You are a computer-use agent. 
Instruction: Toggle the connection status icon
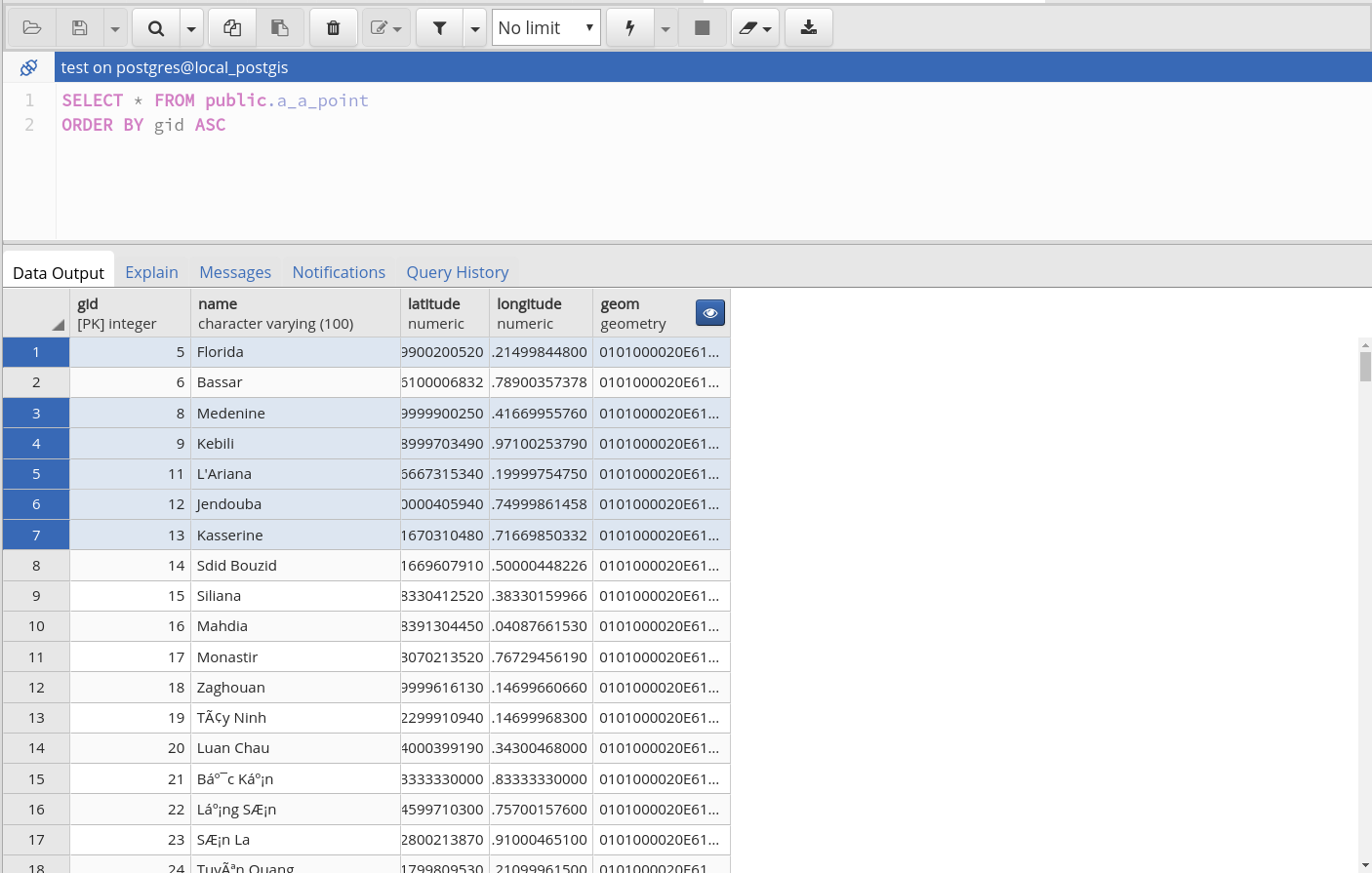[x=28, y=67]
